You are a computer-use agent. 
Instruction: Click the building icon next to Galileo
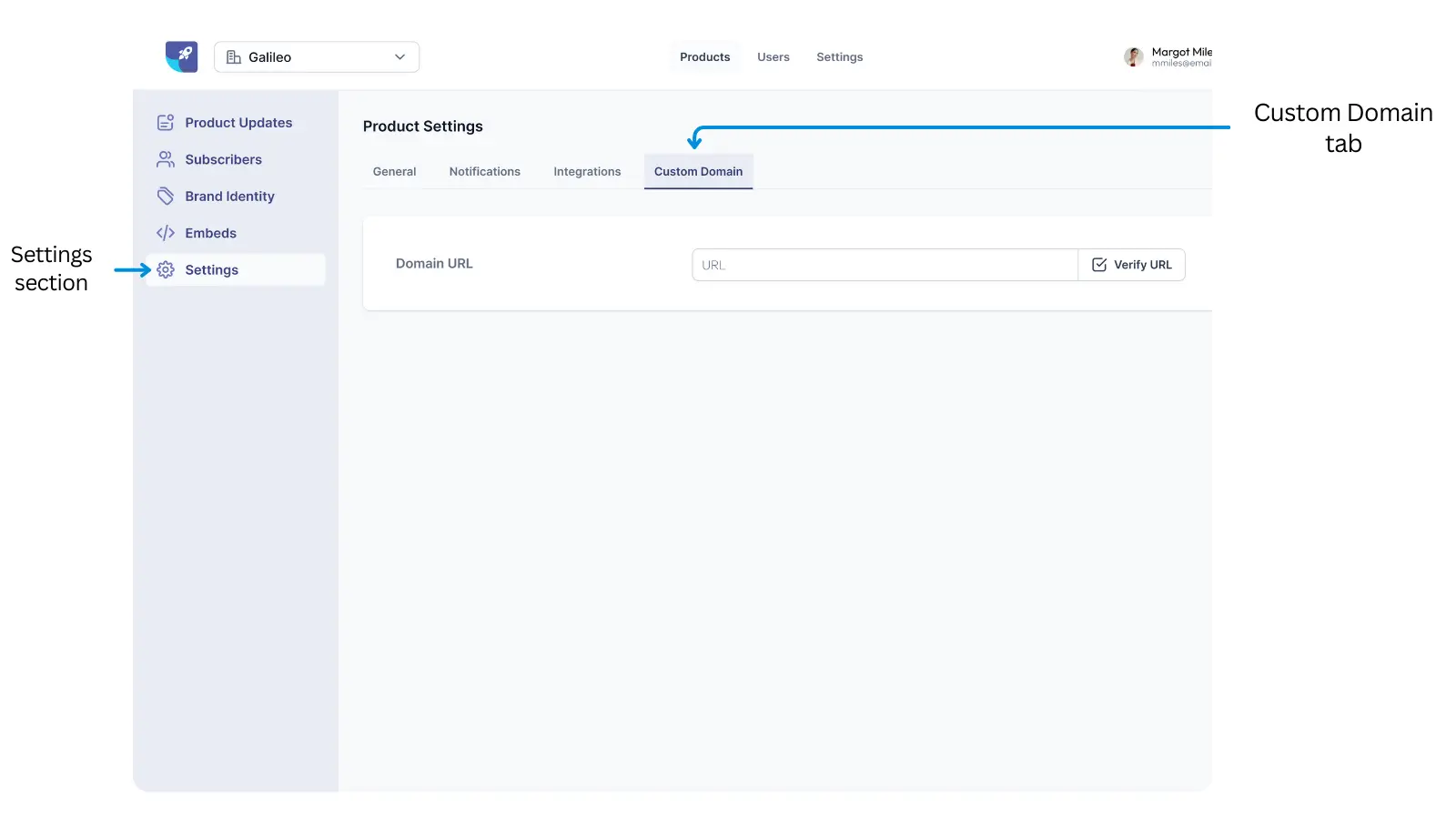235,56
